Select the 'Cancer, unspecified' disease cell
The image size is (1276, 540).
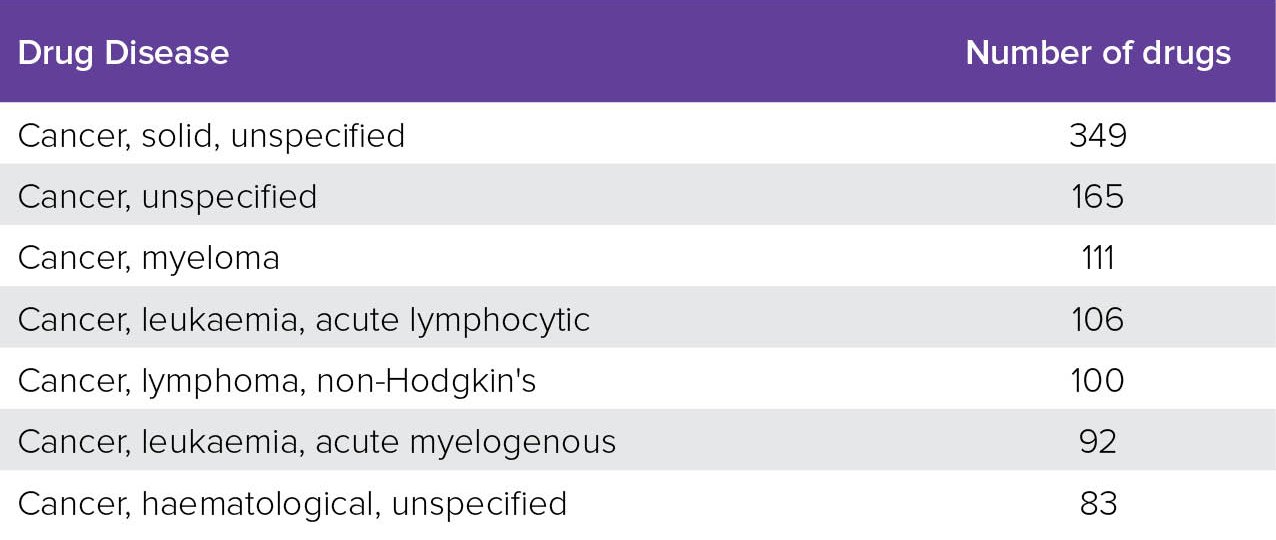tap(167, 197)
